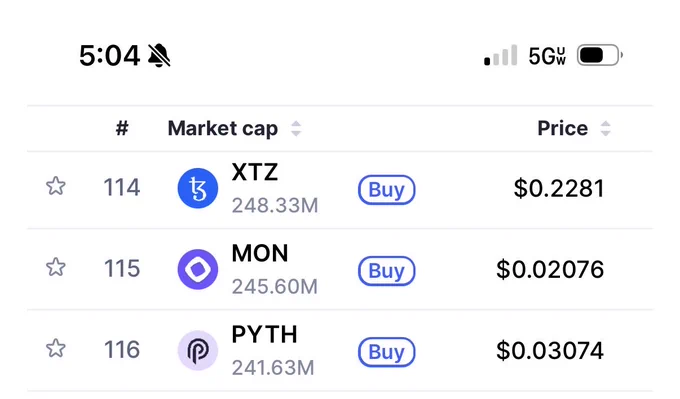Viewport: 680px width, 399px height.
Task: Toggle the star next to MON
Action: [56, 267]
